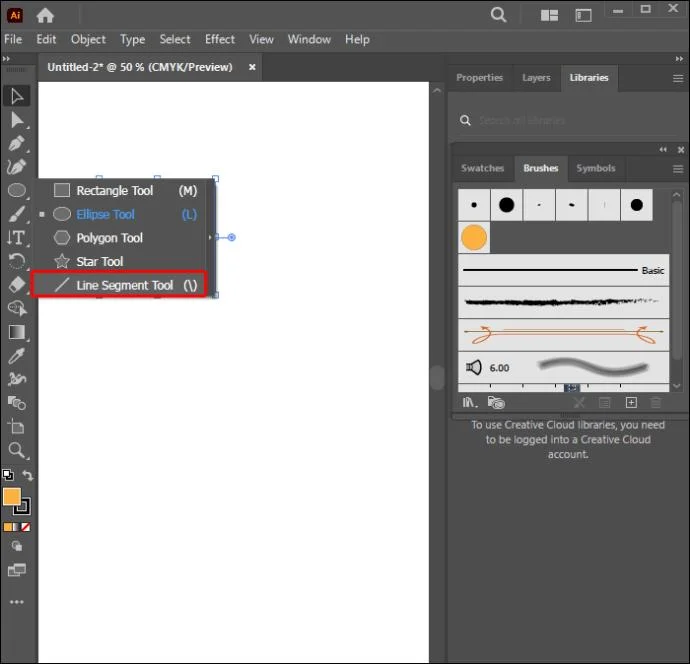Open the Search magnifier in title bar

(x=498, y=15)
